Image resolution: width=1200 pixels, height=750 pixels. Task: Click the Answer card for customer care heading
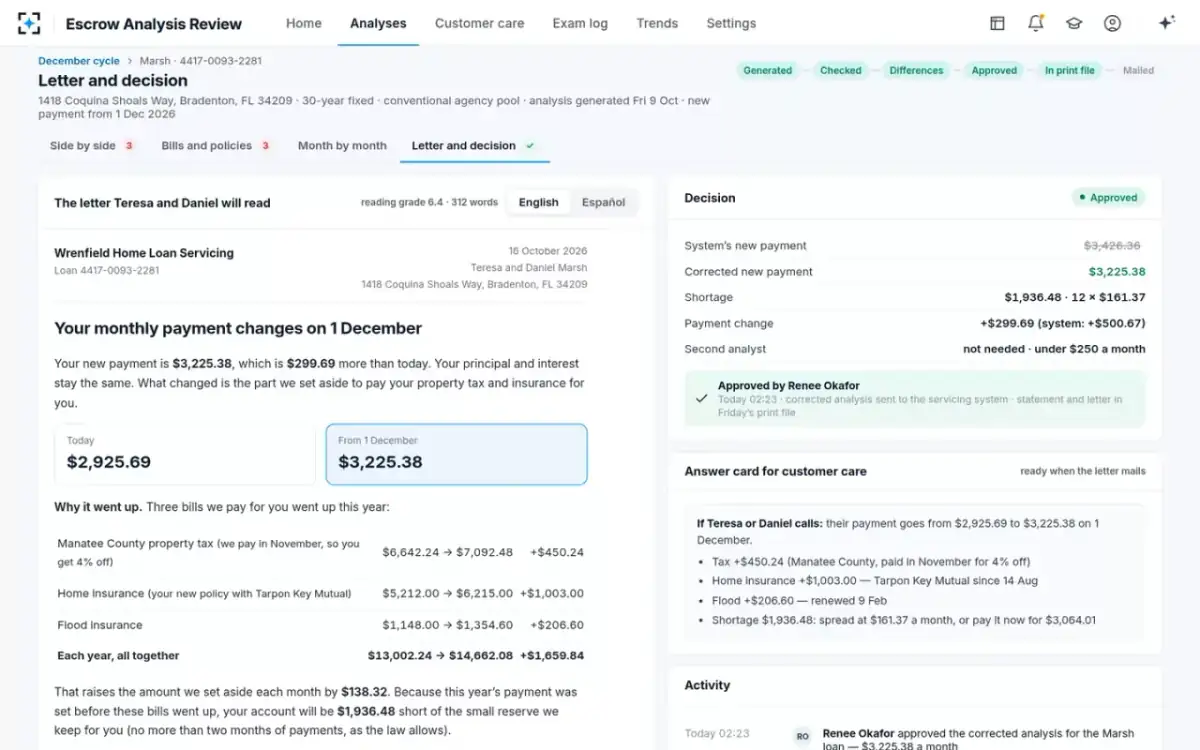[x=775, y=471]
